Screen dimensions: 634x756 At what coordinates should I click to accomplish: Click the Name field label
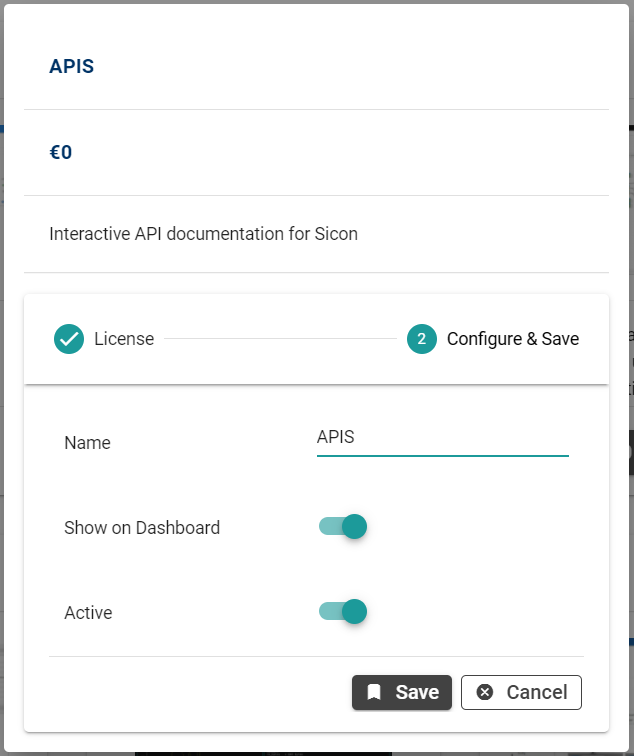[x=87, y=443]
